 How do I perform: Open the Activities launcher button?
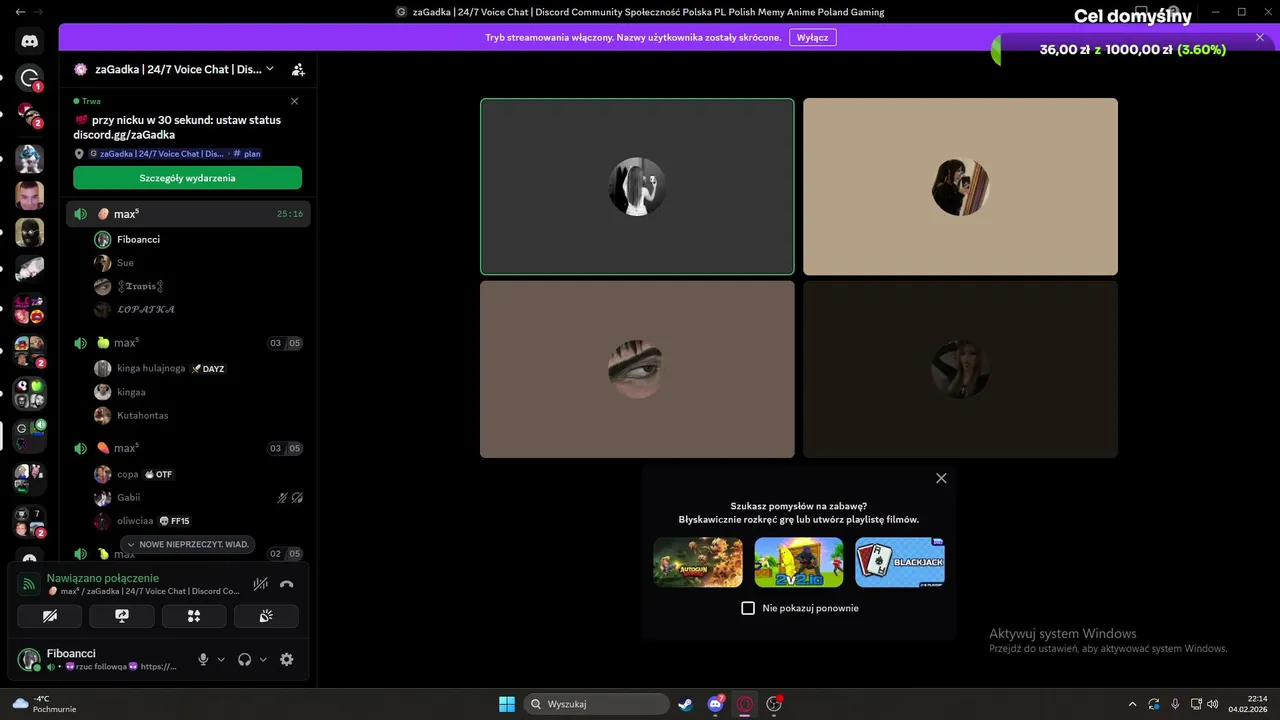click(194, 616)
